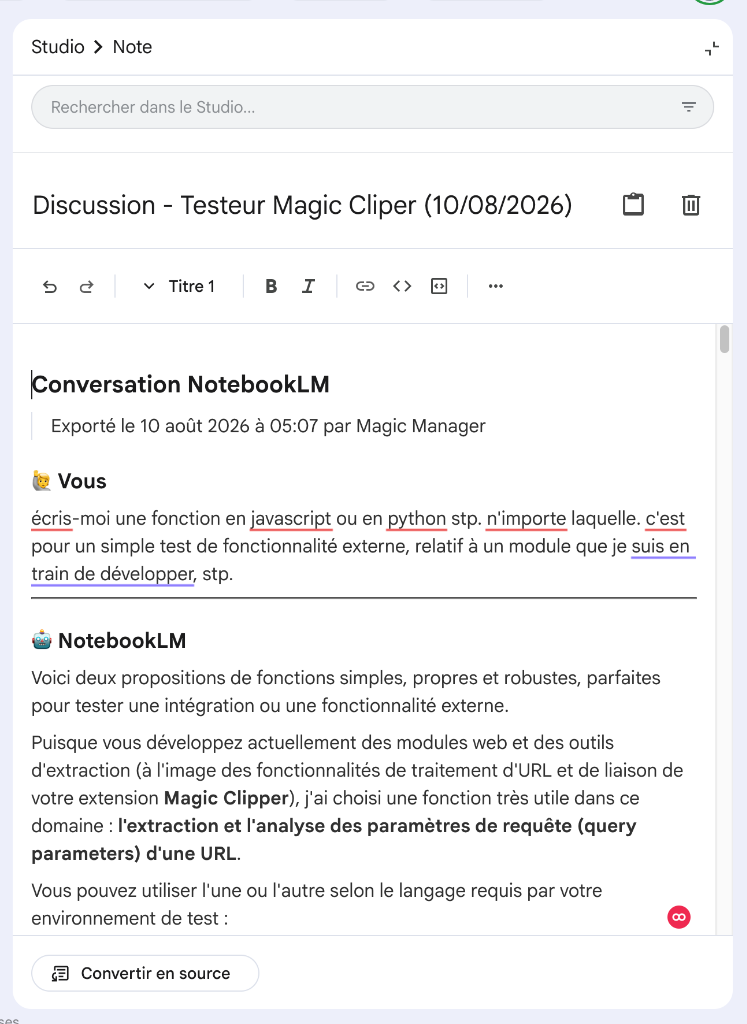Toggle bold formatting

pos(271,287)
